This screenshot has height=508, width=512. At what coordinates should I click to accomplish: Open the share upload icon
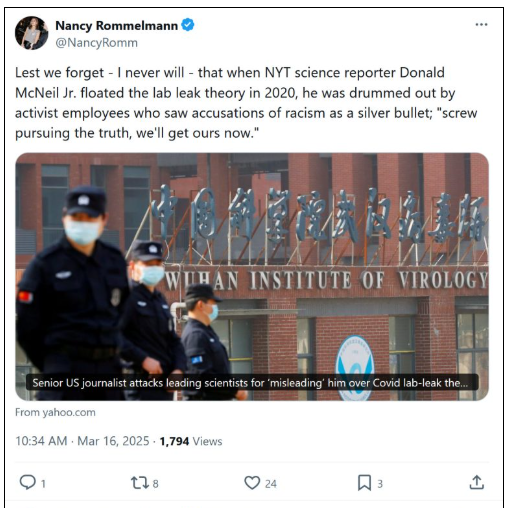pyautogui.click(x=477, y=482)
